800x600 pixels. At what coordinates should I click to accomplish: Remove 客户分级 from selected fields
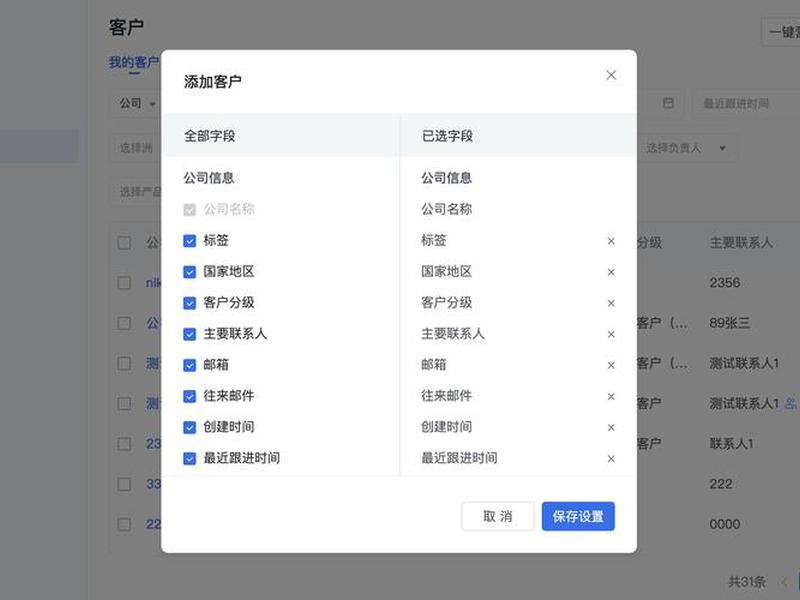[x=611, y=303]
